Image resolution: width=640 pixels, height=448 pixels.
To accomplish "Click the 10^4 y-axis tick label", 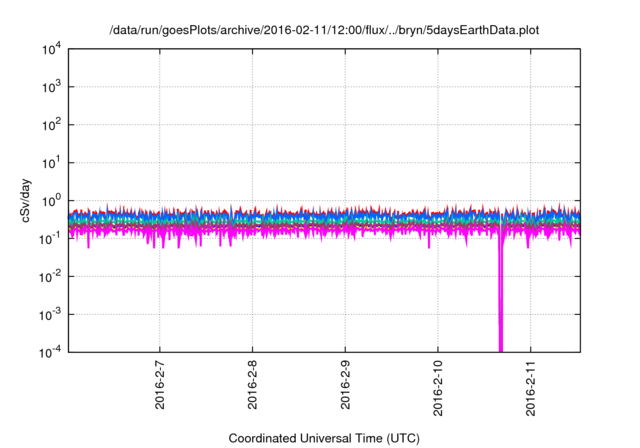I will point(52,49).
